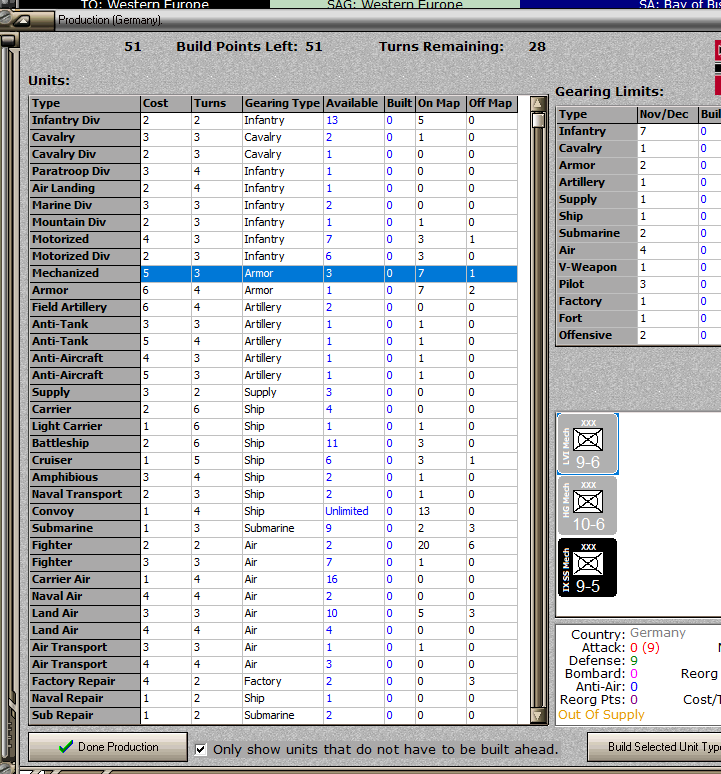Click the 'On Map' column header
Viewport: 721px width, 774px height.
441,103
